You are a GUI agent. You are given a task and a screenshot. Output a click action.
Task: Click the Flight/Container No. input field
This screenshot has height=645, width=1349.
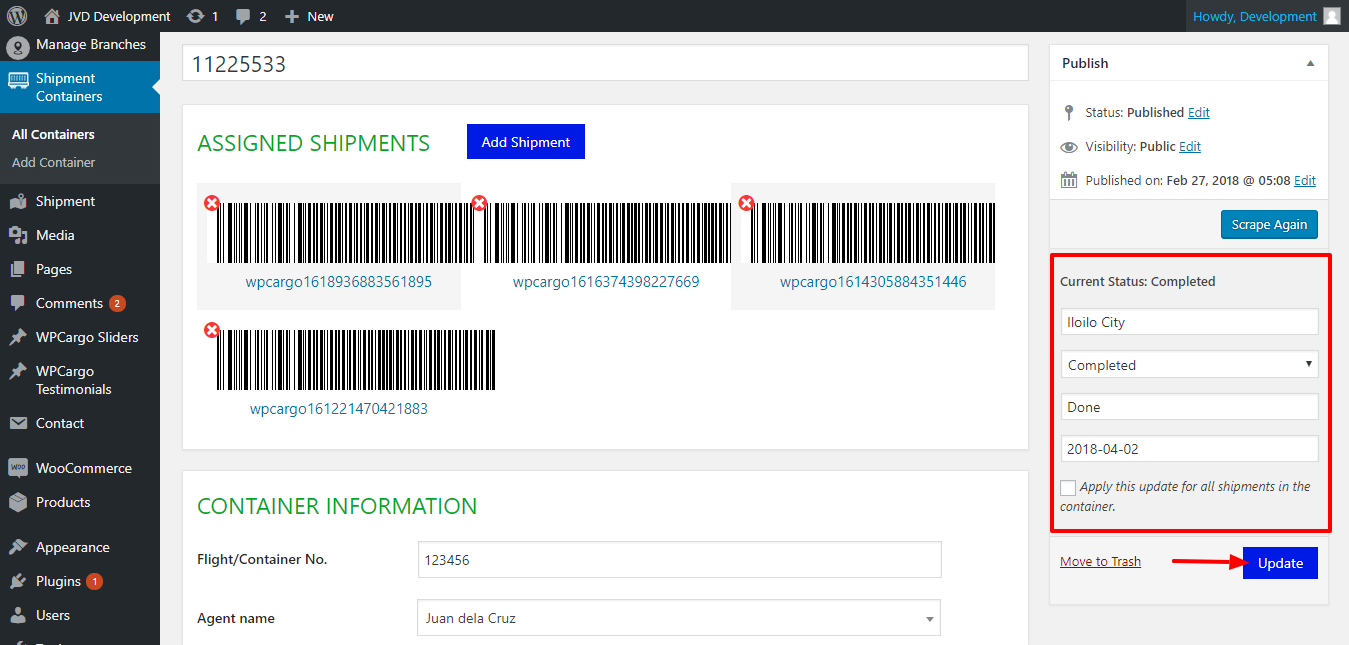(679, 560)
